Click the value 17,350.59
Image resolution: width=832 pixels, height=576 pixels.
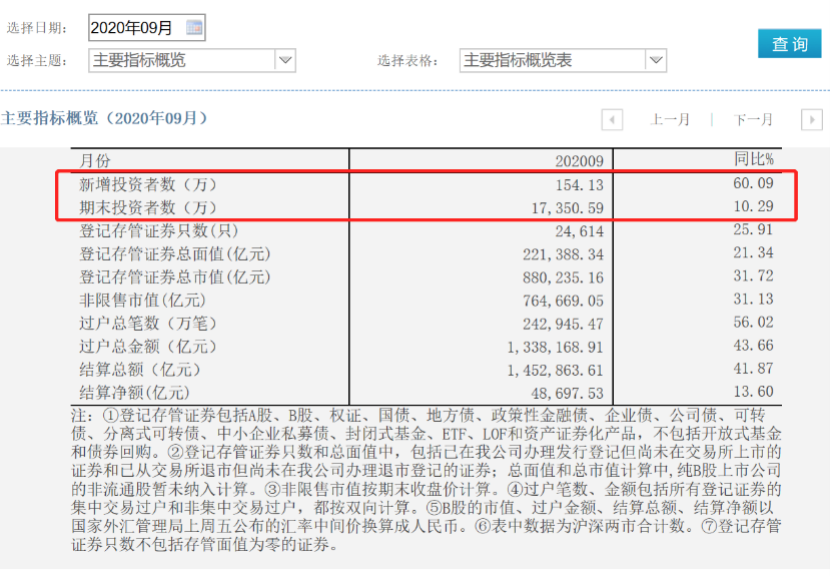coord(568,208)
